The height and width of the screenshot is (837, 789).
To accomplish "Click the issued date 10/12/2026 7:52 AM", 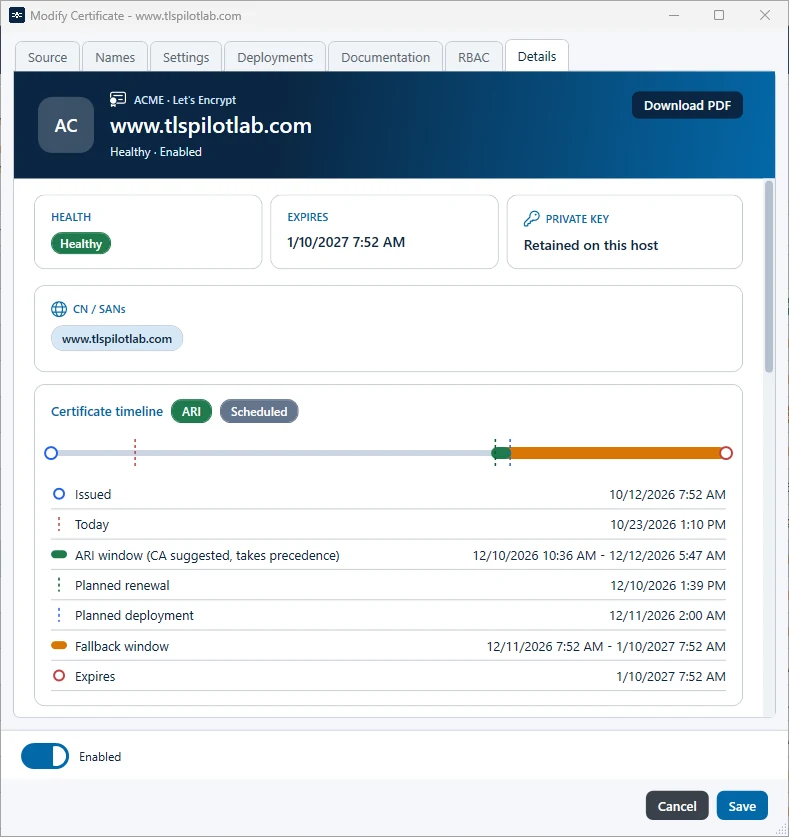I will coord(667,494).
